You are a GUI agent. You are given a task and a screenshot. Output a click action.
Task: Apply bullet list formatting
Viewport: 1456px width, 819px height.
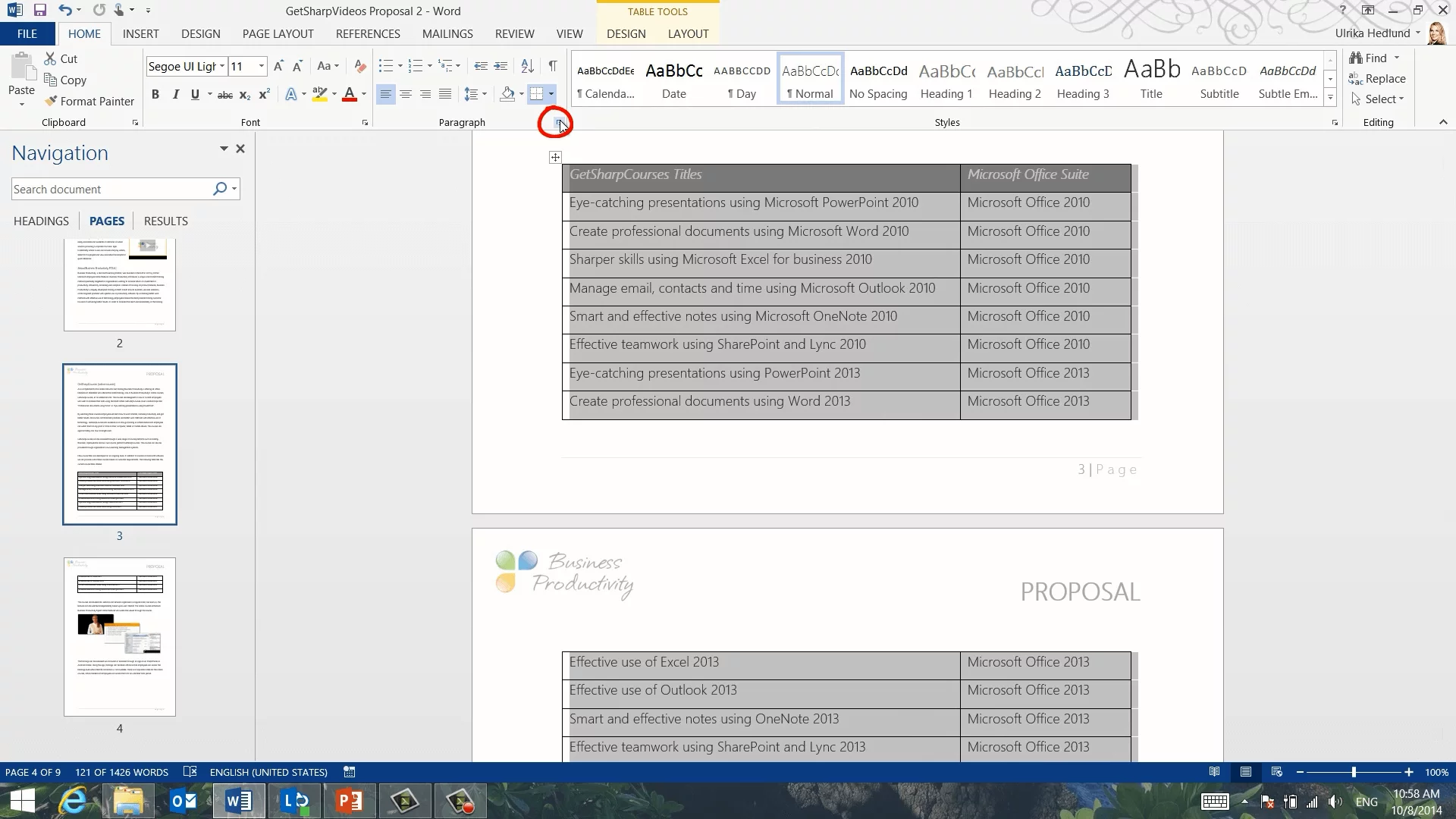tap(386, 66)
